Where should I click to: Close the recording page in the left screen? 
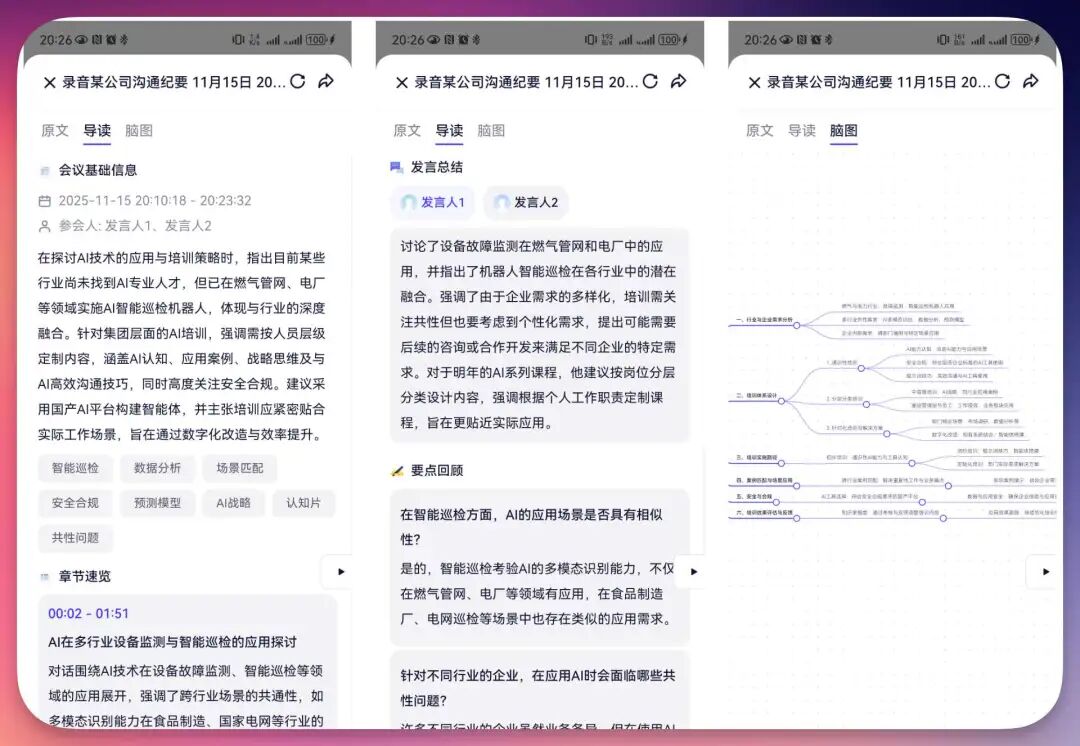click(50, 83)
